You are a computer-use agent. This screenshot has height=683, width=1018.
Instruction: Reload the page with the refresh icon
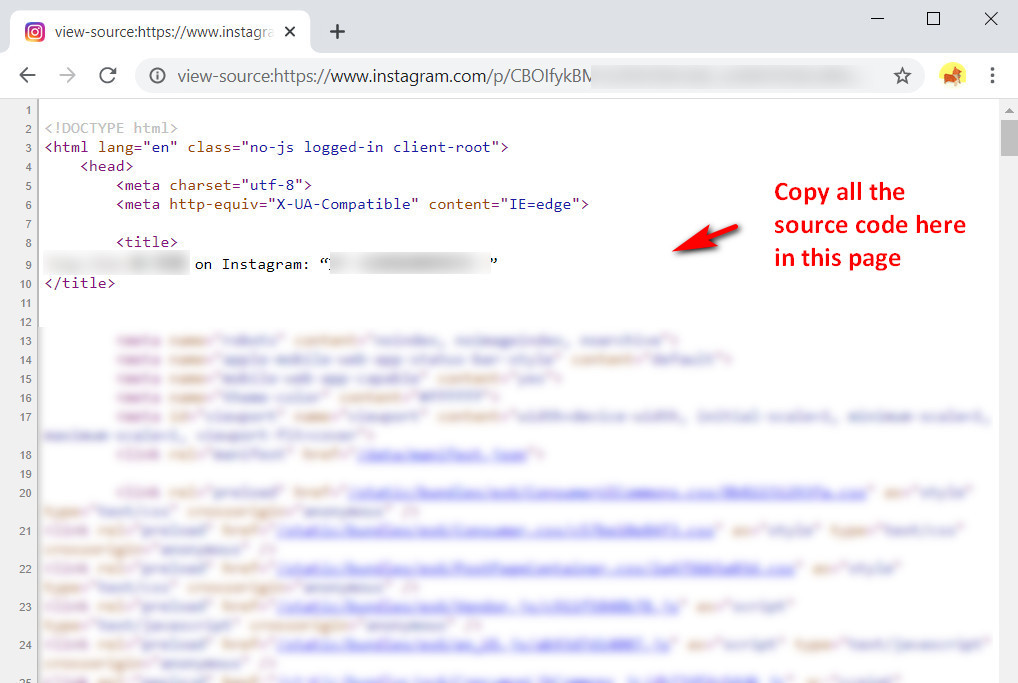point(108,75)
